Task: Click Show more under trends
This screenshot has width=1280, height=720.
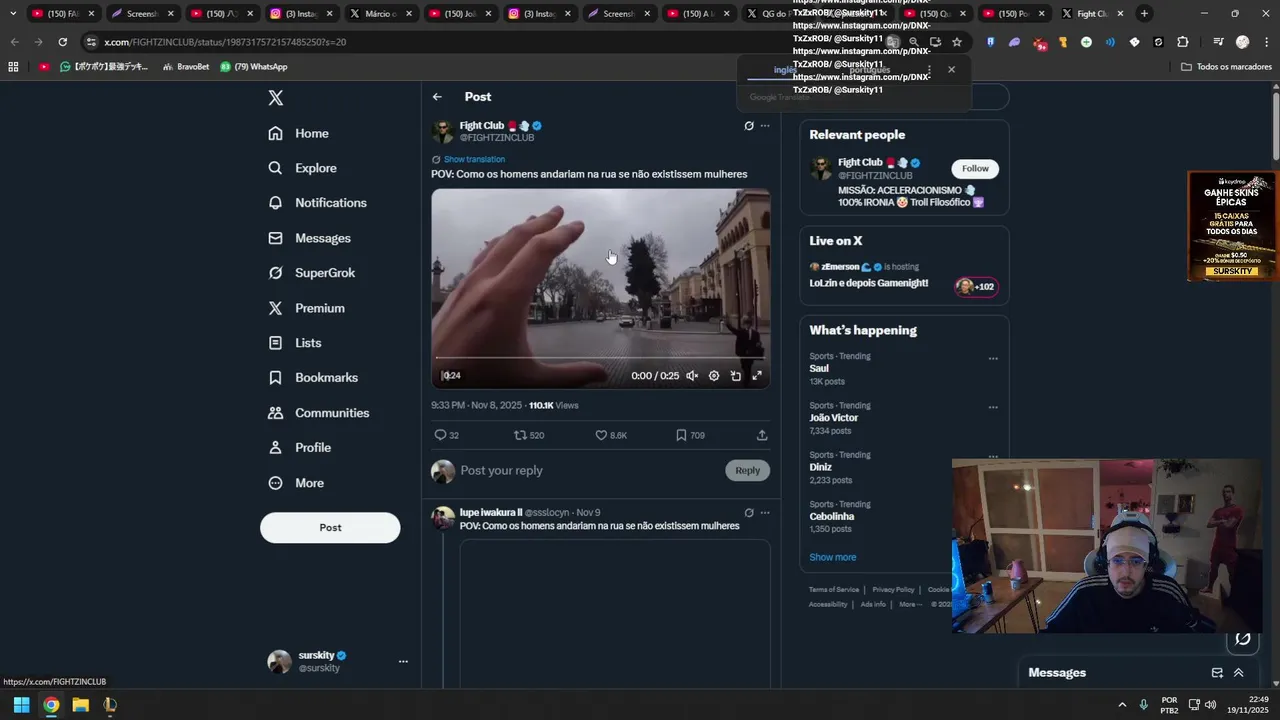Action: click(833, 557)
